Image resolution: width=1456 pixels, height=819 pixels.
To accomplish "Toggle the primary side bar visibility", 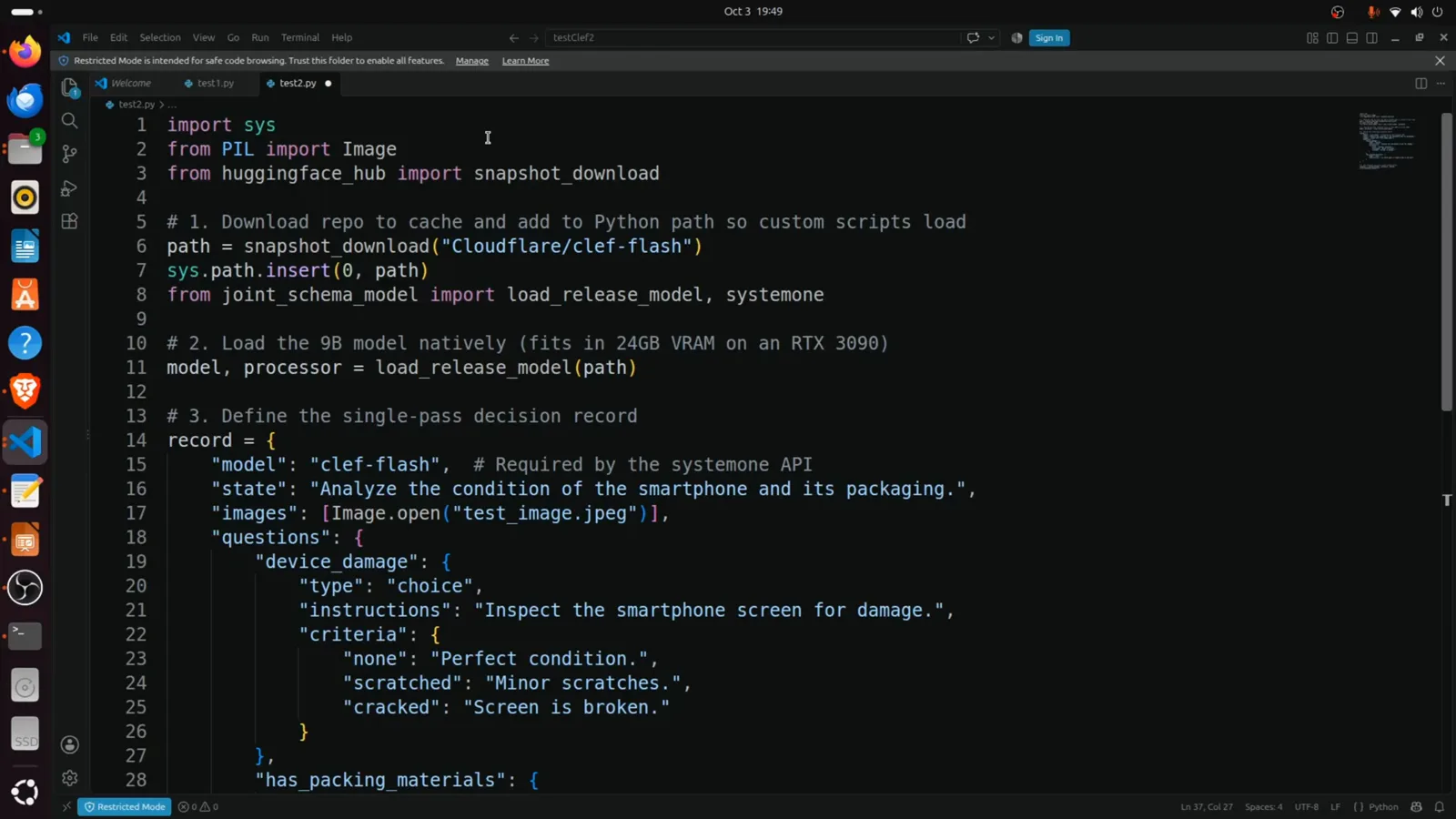I will pyautogui.click(x=1332, y=37).
